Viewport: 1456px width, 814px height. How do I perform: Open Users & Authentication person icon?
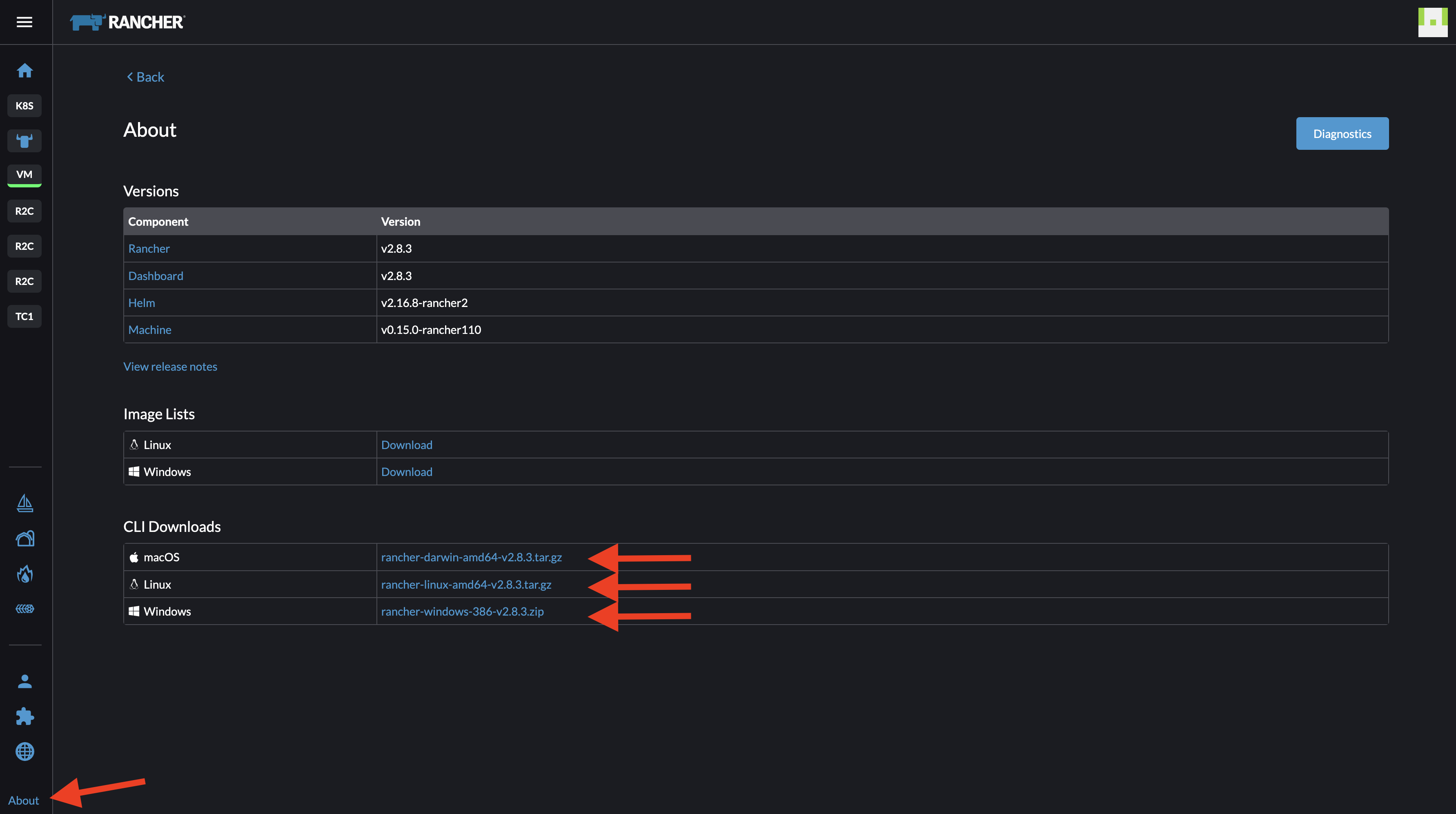coord(24,681)
